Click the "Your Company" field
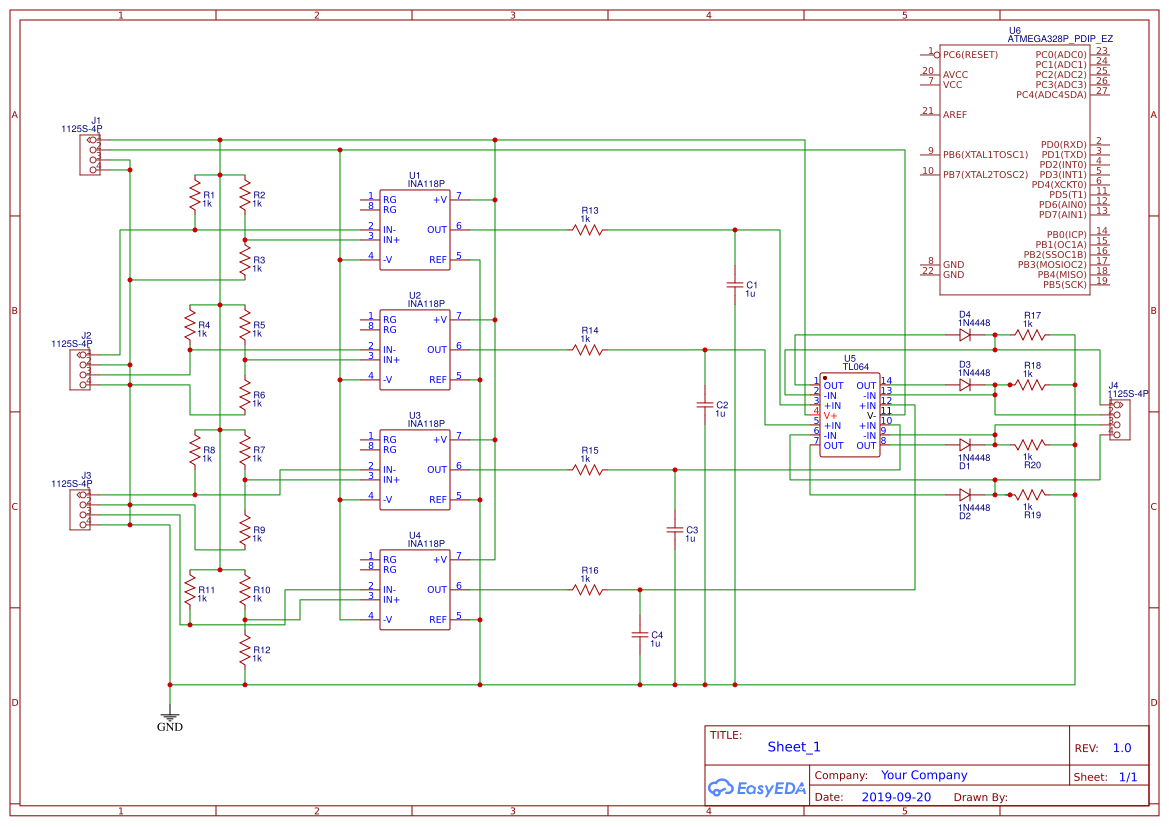Viewport: 1169px width, 827px height. 924,775
